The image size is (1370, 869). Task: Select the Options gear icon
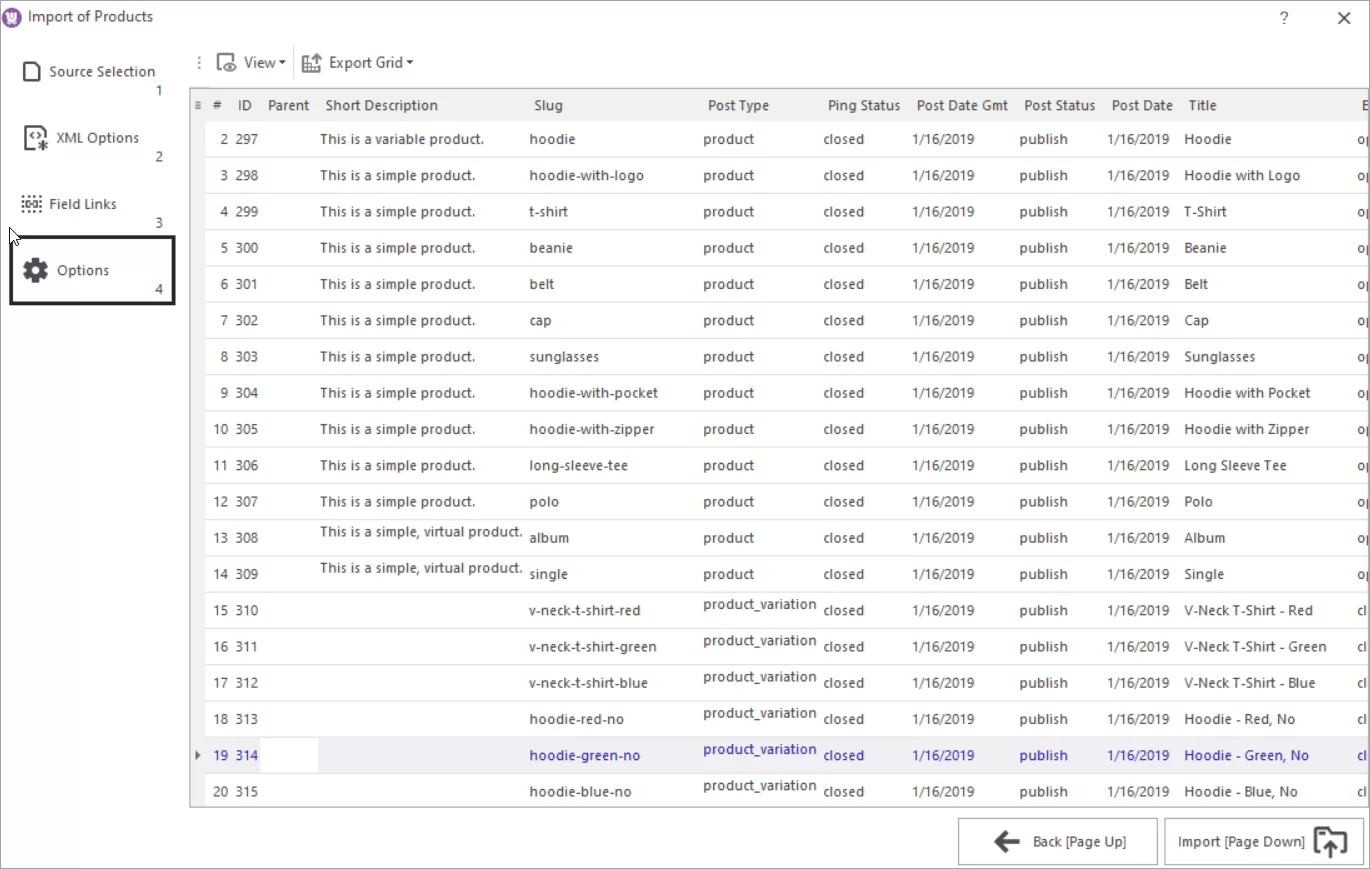36,269
